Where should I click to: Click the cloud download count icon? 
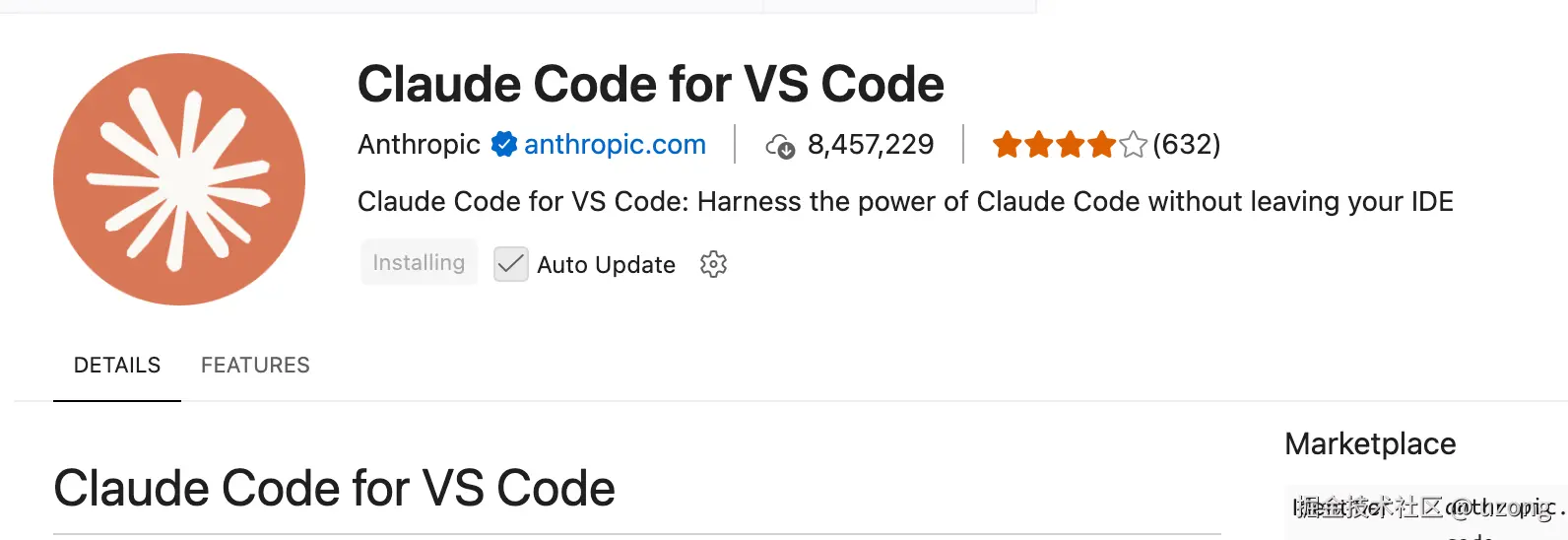coord(780,146)
